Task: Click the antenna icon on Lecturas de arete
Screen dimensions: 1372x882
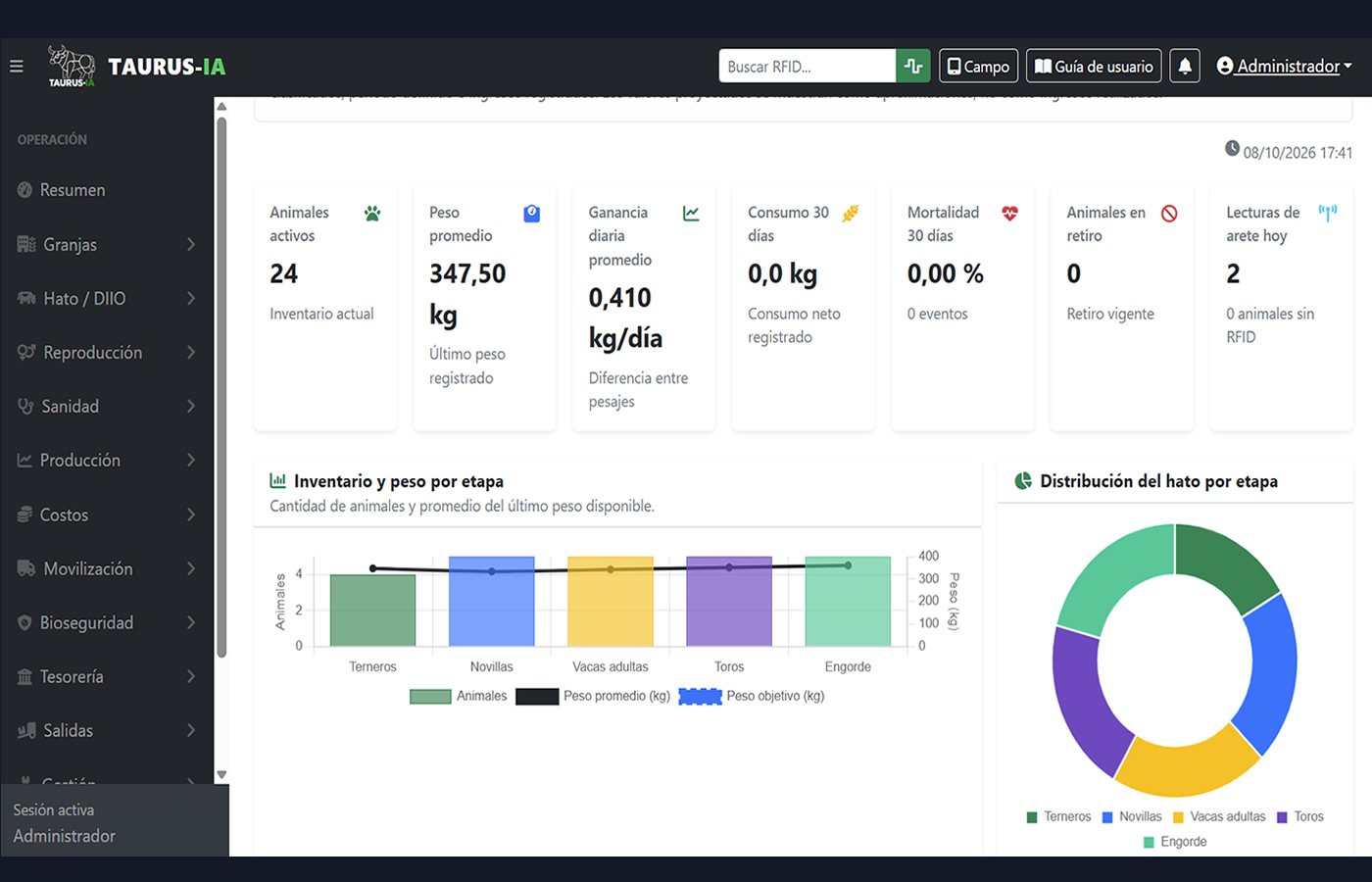Action: [1328, 213]
